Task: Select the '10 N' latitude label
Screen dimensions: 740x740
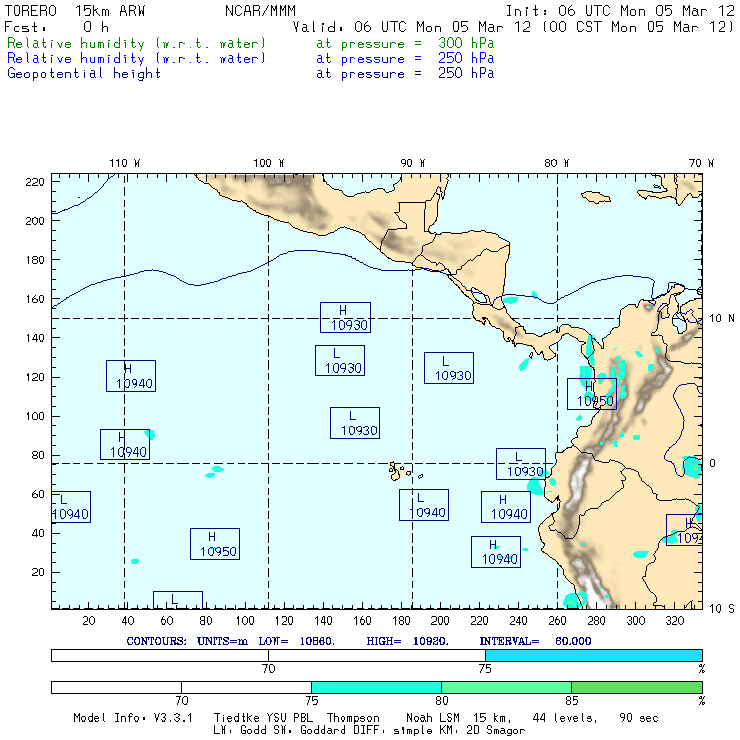Action: (722, 319)
